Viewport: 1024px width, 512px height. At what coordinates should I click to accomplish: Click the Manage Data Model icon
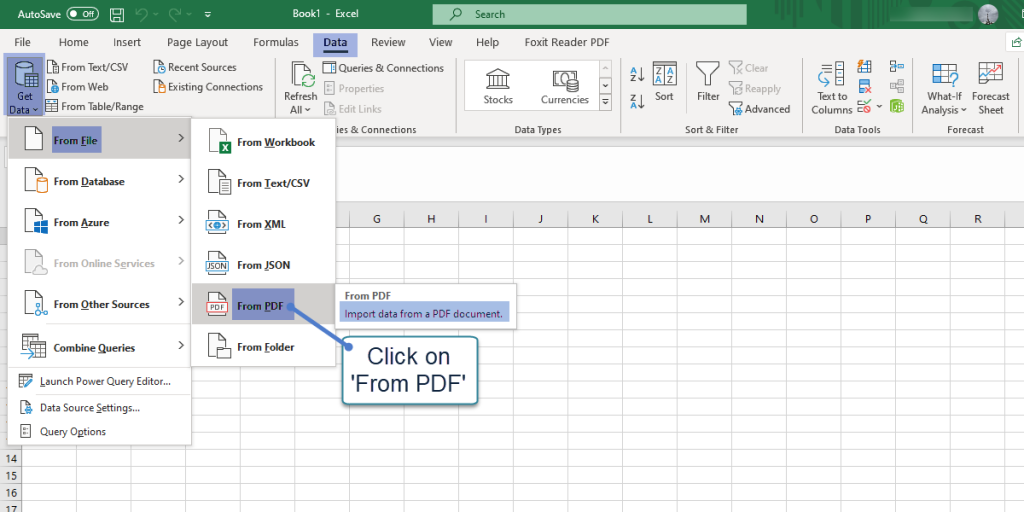coord(897,106)
